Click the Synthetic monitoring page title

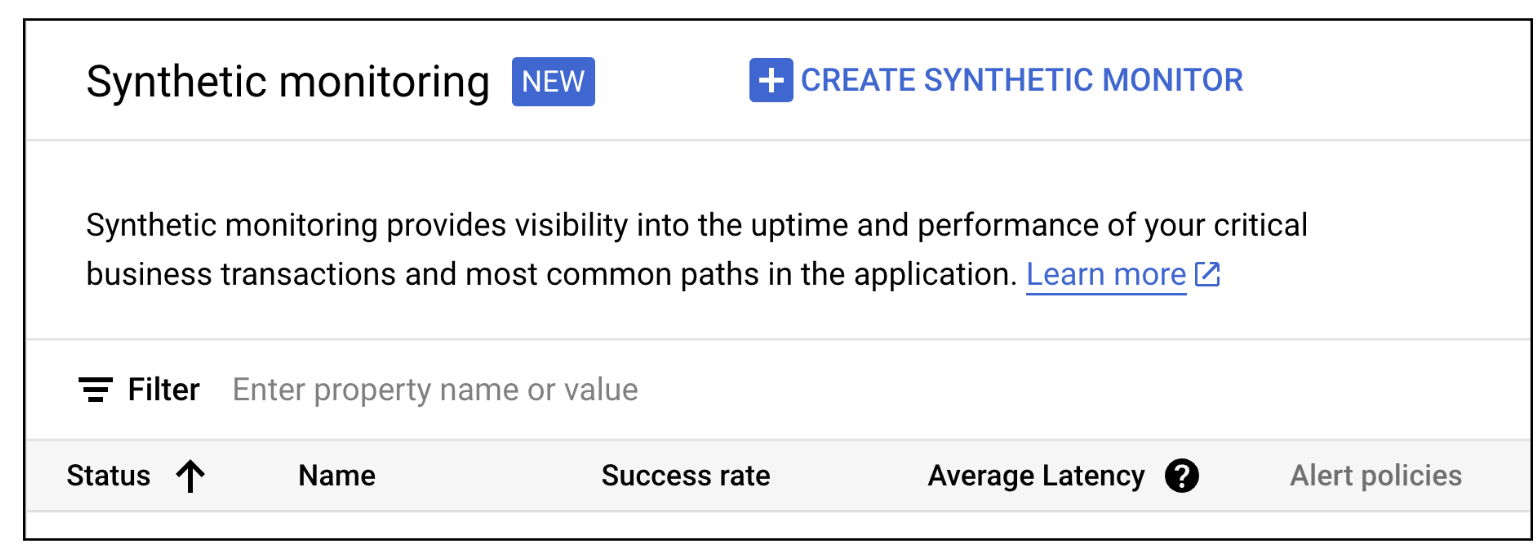(288, 82)
